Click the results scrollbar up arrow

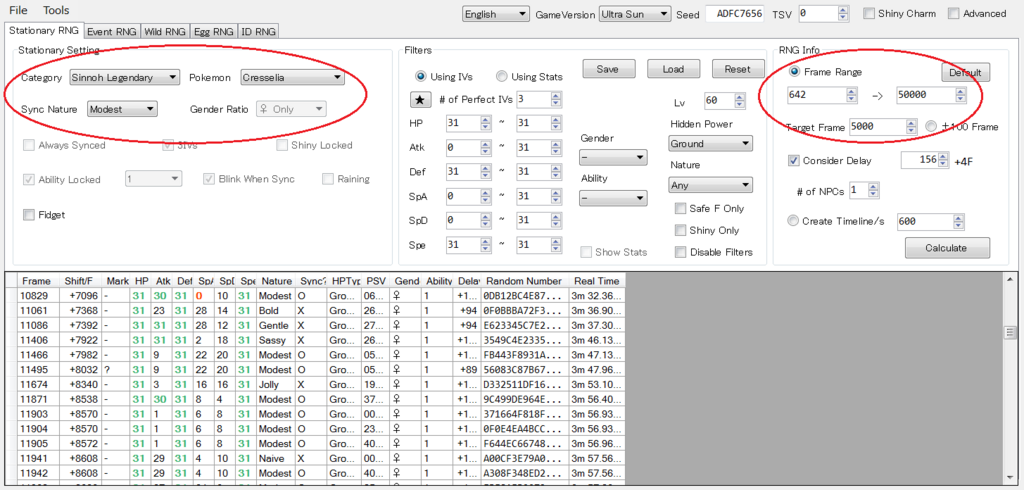pyautogui.click(x=1010, y=278)
